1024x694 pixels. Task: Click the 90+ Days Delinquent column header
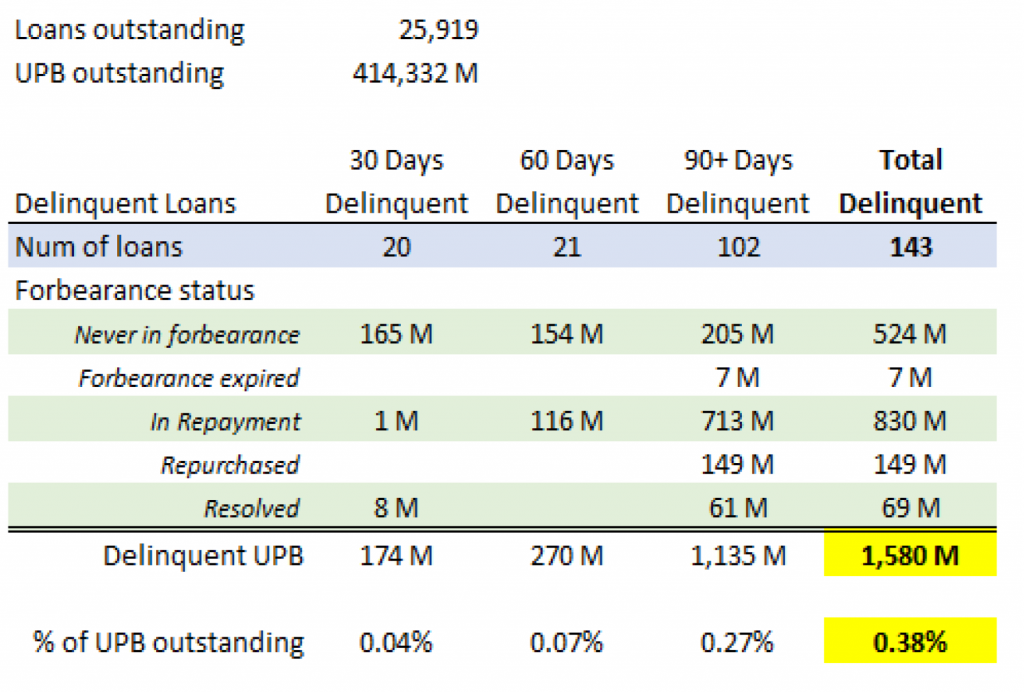pyautogui.click(x=738, y=182)
